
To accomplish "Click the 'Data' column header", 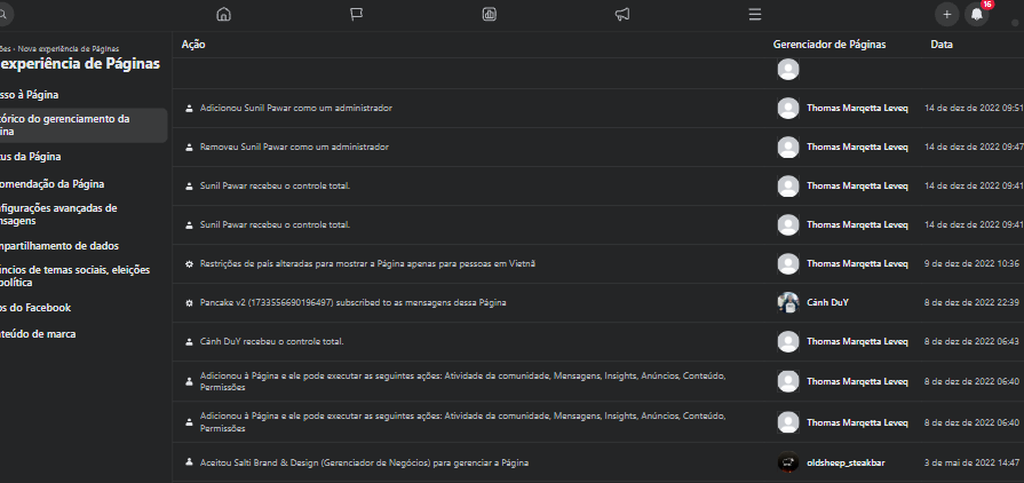I will click(942, 44).
